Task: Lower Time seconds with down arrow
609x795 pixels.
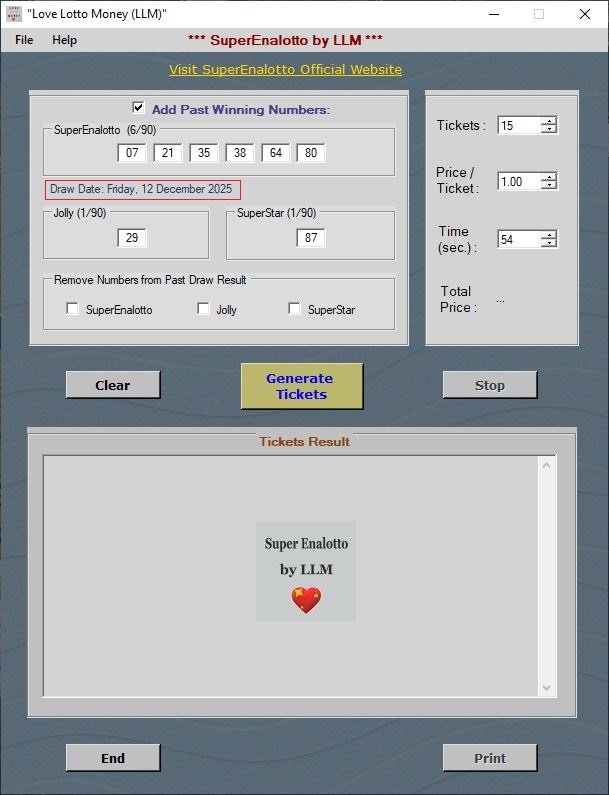Action: click(x=549, y=244)
